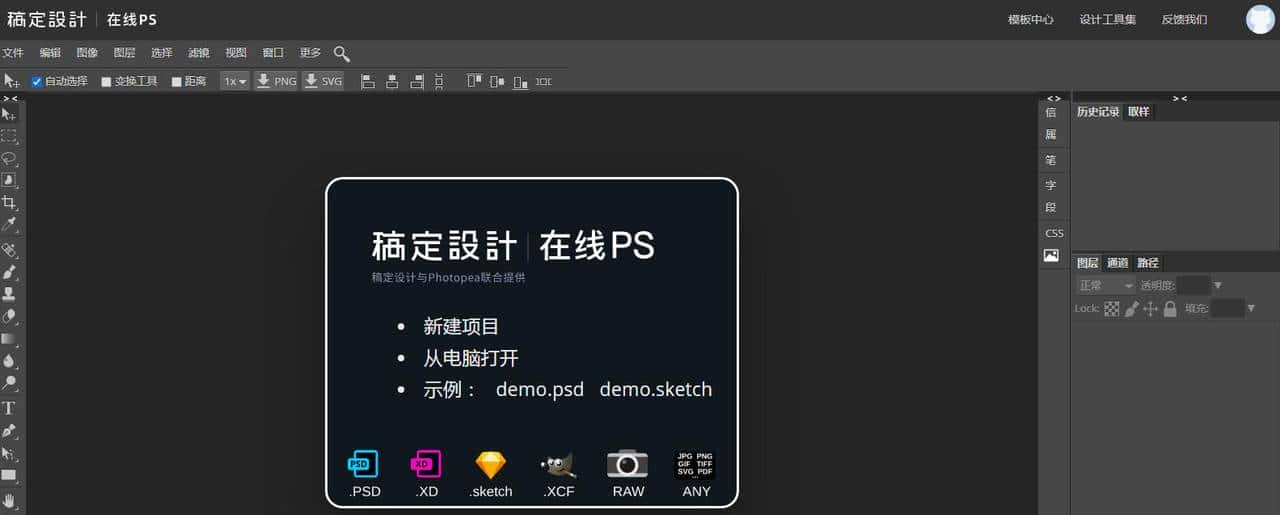Open the 透明度 slider dropdown arrow

pyautogui.click(x=1217, y=286)
